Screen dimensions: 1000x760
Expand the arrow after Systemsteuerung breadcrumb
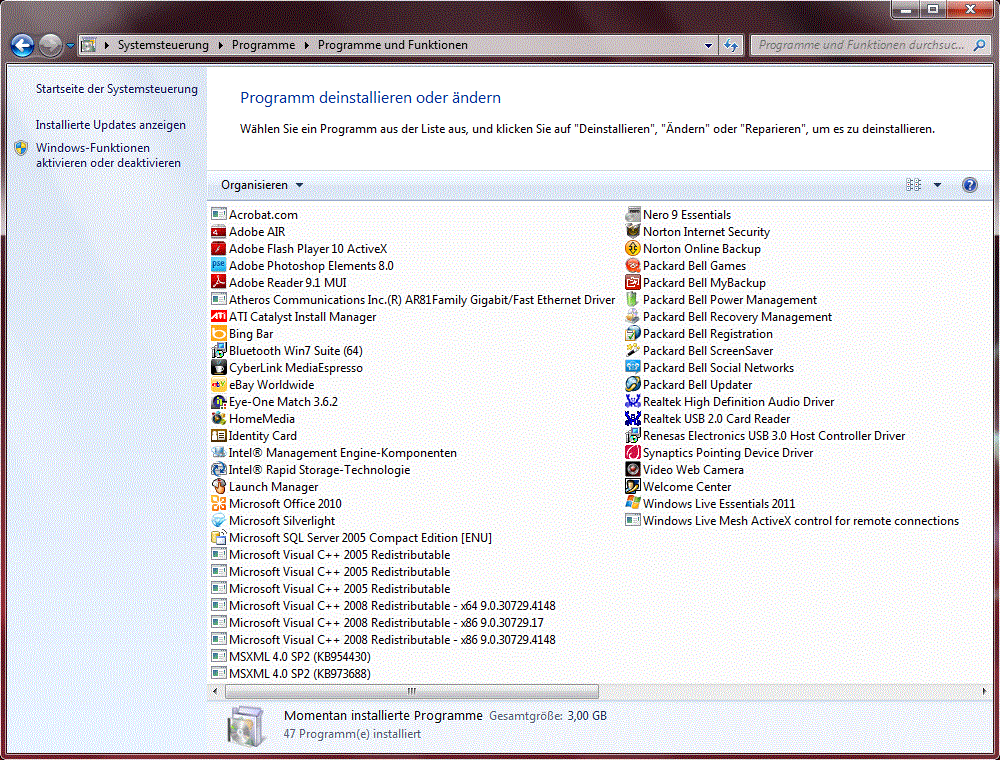[221, 45]
